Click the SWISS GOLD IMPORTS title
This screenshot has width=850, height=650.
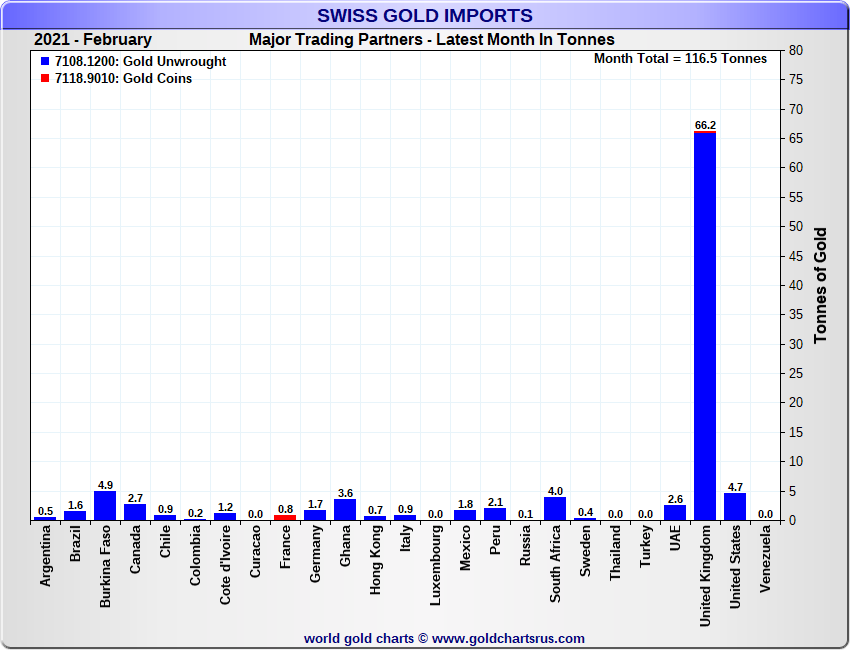(x=425, y=15)
